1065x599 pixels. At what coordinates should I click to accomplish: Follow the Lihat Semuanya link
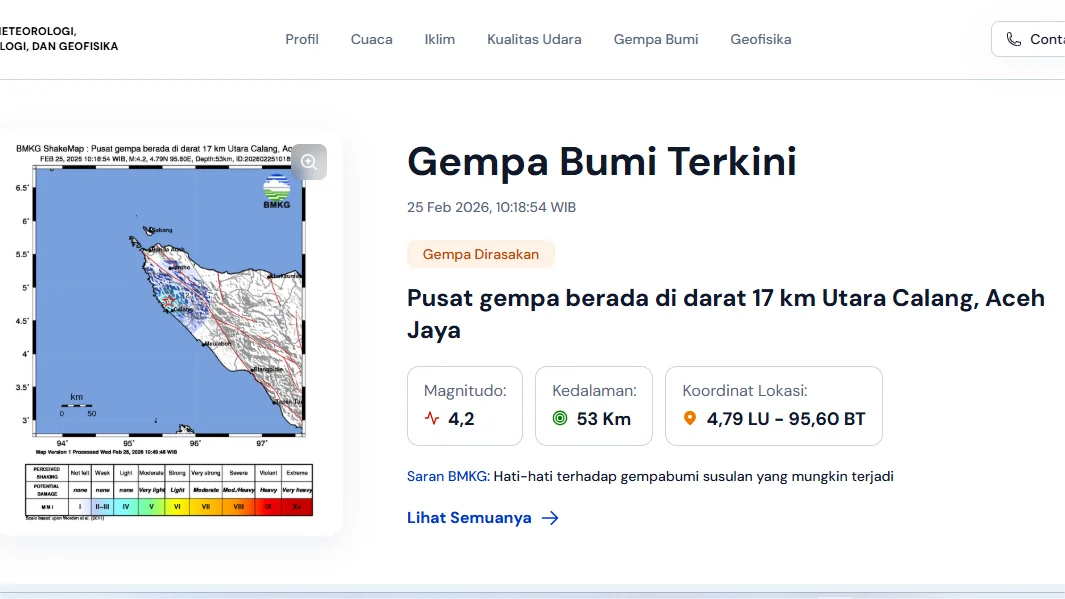(469, 518)
